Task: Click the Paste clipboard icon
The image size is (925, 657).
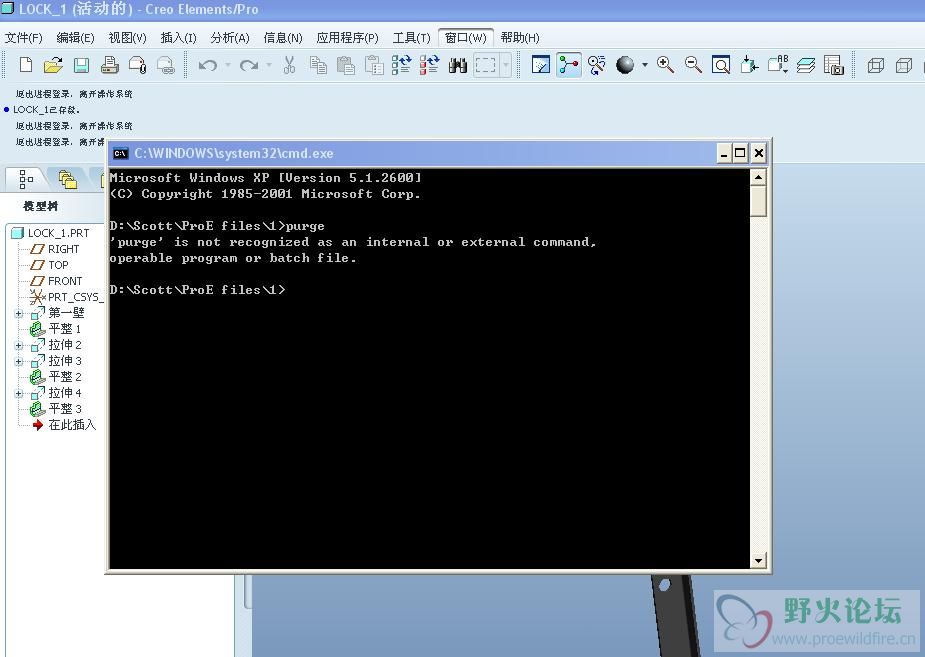Action: [x=346, y=64]
